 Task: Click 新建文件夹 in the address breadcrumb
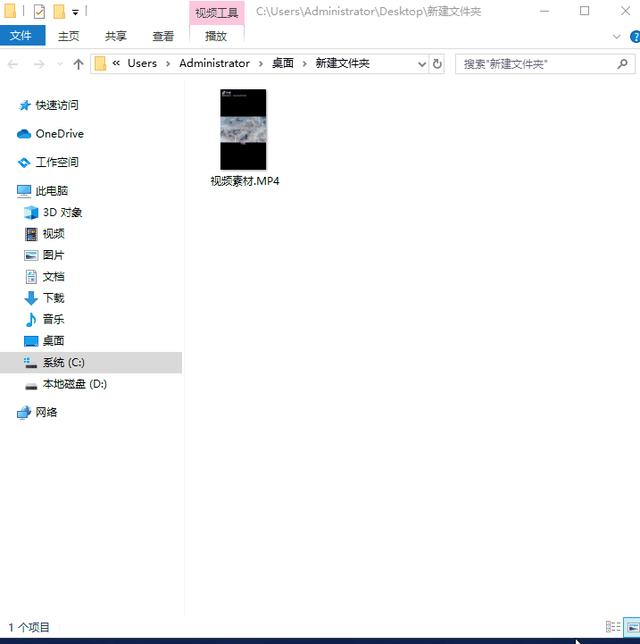[x=342, y=63]
